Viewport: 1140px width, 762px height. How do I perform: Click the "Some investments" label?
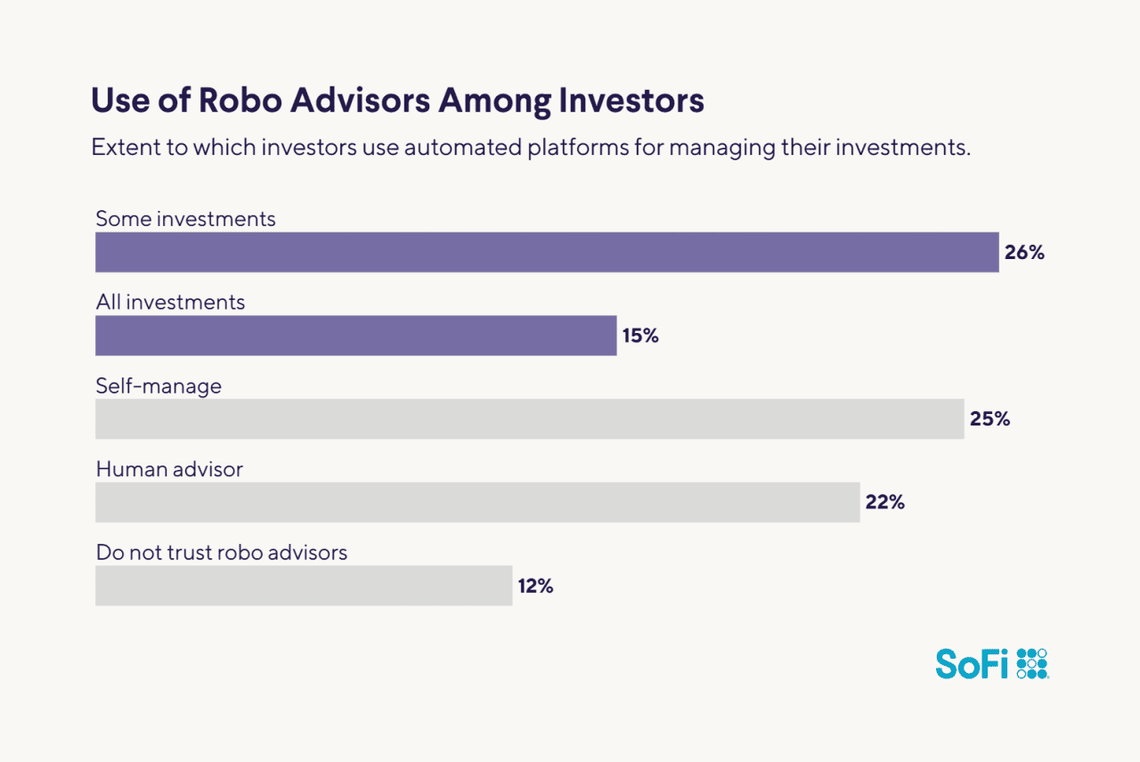(x=185, y=218)
